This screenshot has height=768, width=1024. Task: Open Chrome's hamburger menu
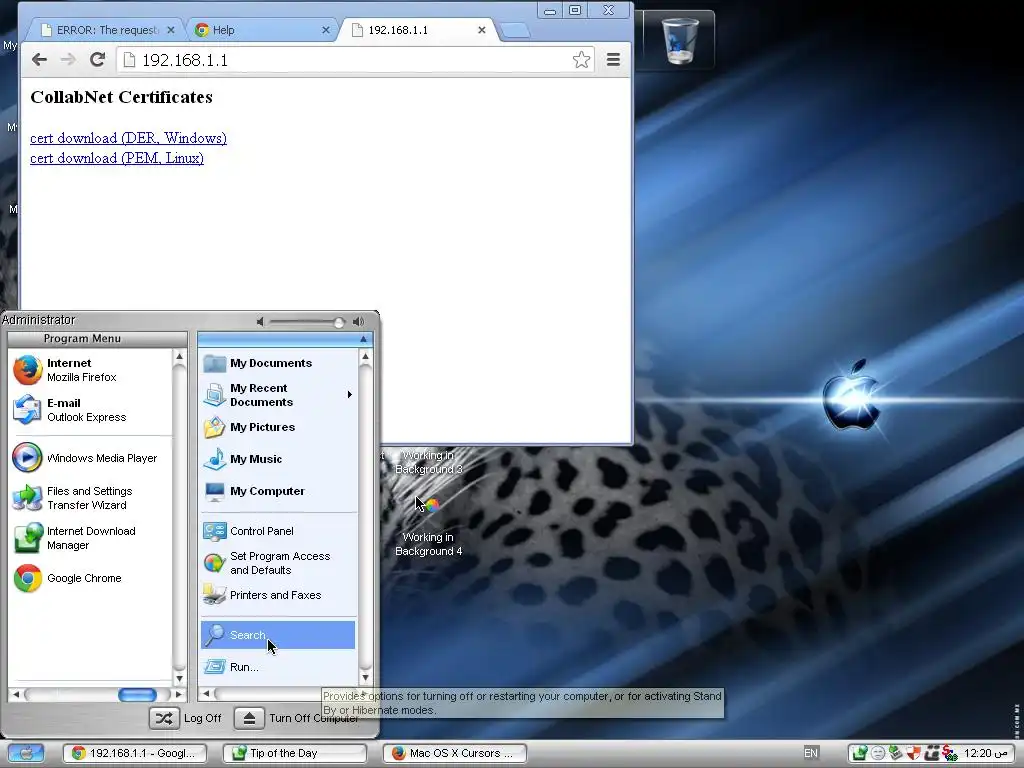tap(613, 60)
